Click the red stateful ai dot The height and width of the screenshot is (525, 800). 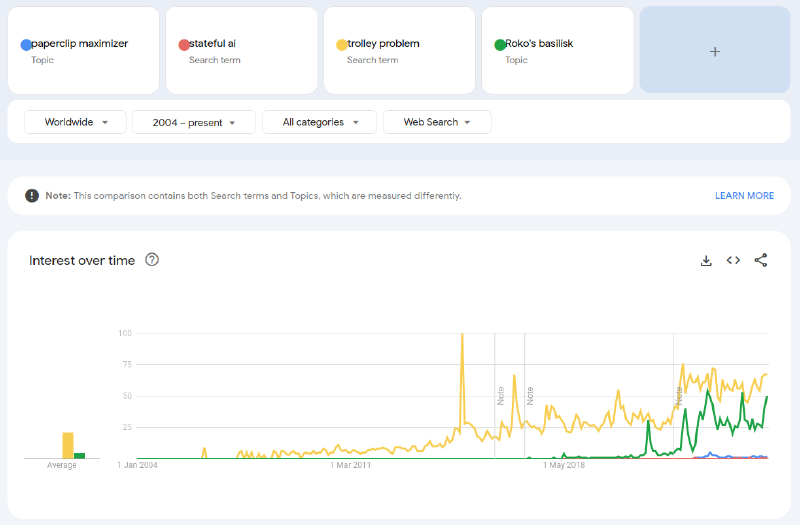tap(184, 45)
